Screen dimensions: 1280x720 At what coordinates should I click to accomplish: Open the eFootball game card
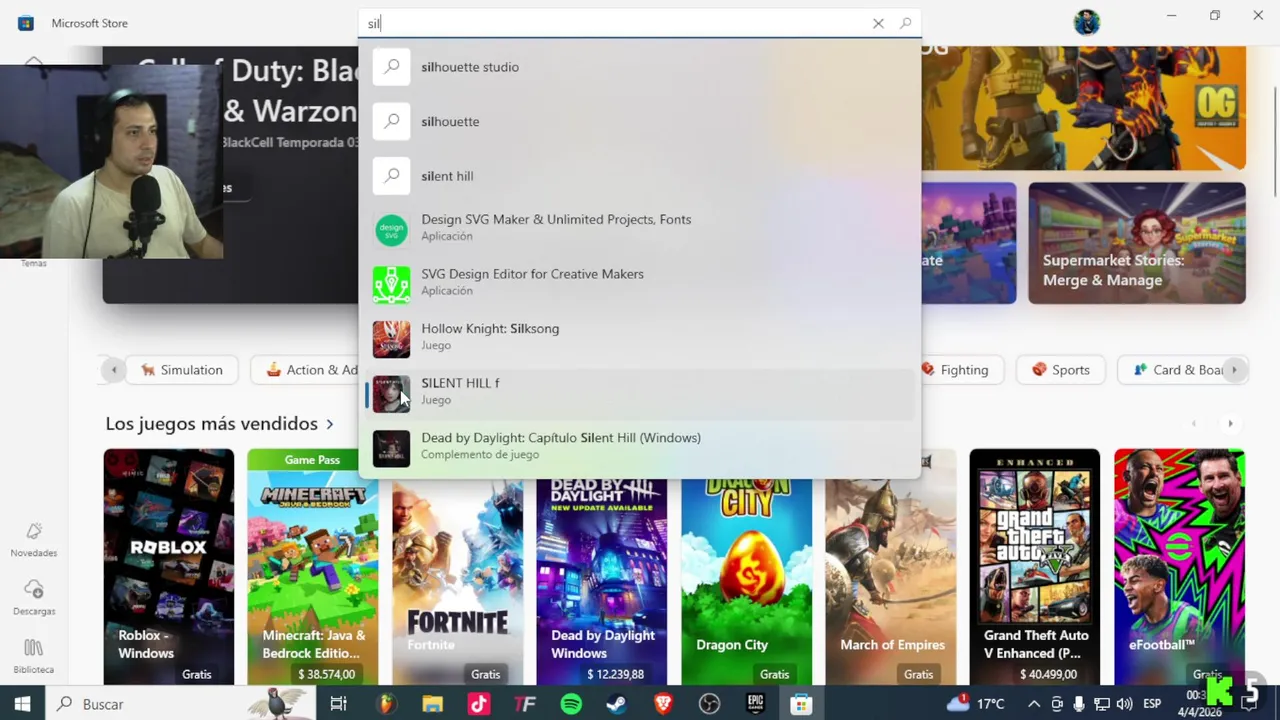[1180, 567]
